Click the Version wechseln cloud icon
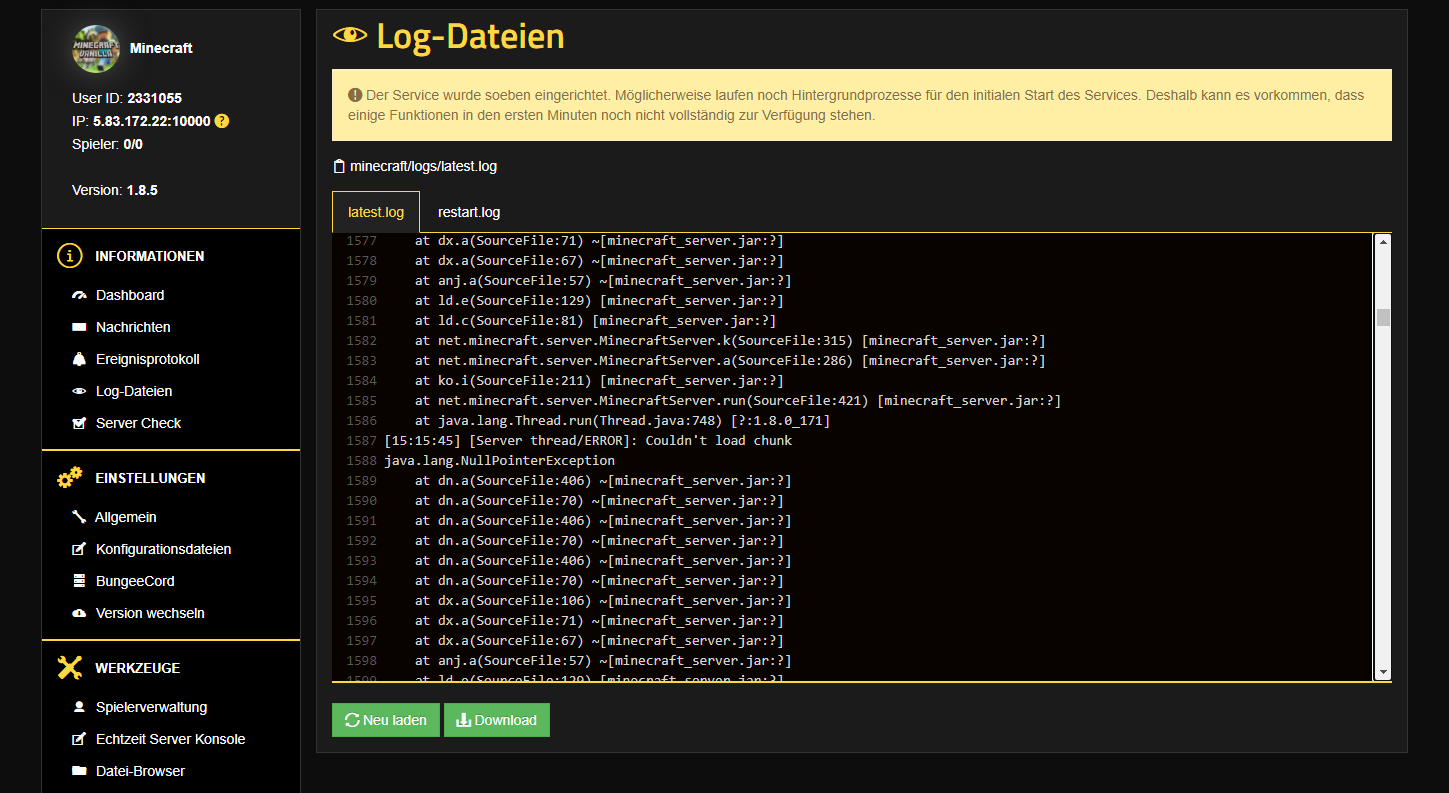This screenshot has height=793, width=1449. click(x=79, y=614)
